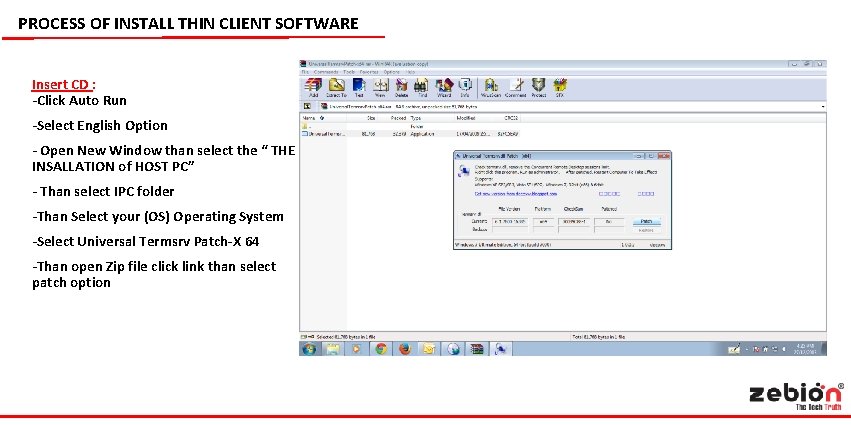851x425 pixels.
Task: Open Google Chrome from the taskbar
Action: (381, 349)
